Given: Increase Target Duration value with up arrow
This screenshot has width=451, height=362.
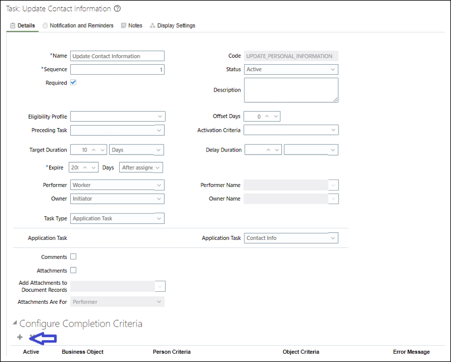Looking at the screenshot, I should coord(94,150).
